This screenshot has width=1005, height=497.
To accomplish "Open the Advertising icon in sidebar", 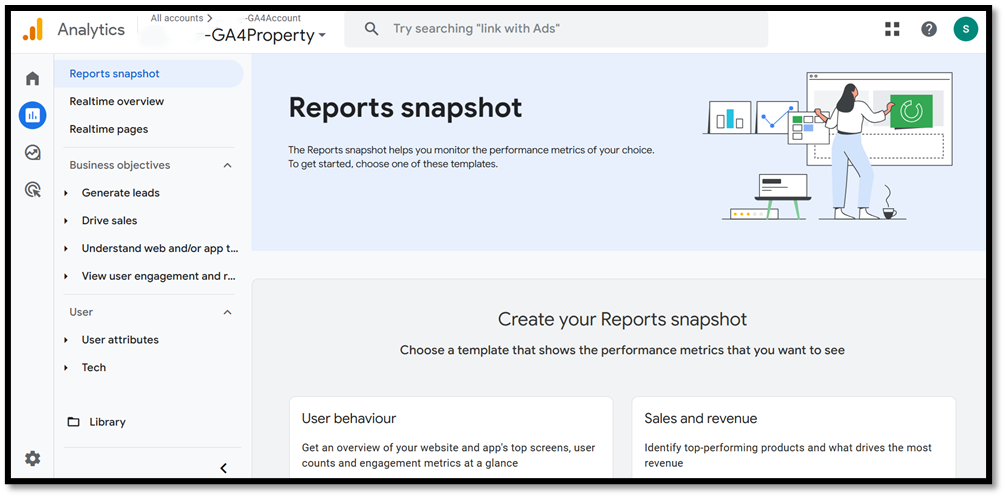I will (32, 189).
